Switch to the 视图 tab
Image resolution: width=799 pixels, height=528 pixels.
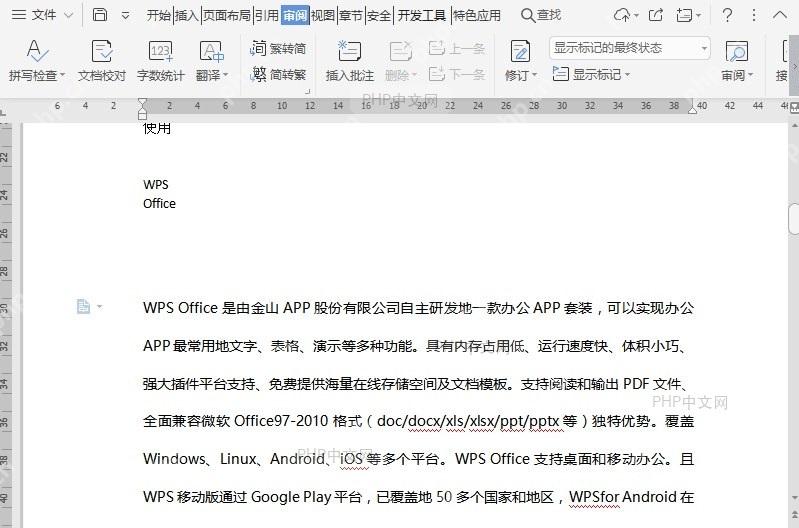pyautogui.click(x=323, y=16)
